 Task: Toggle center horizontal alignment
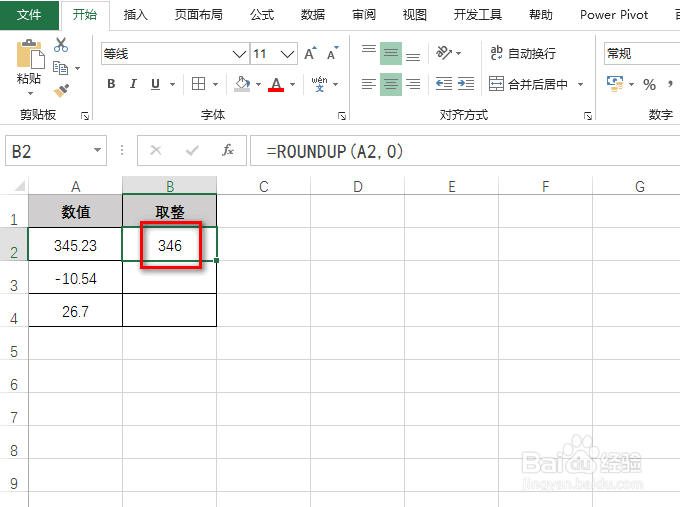click(391, 84)
